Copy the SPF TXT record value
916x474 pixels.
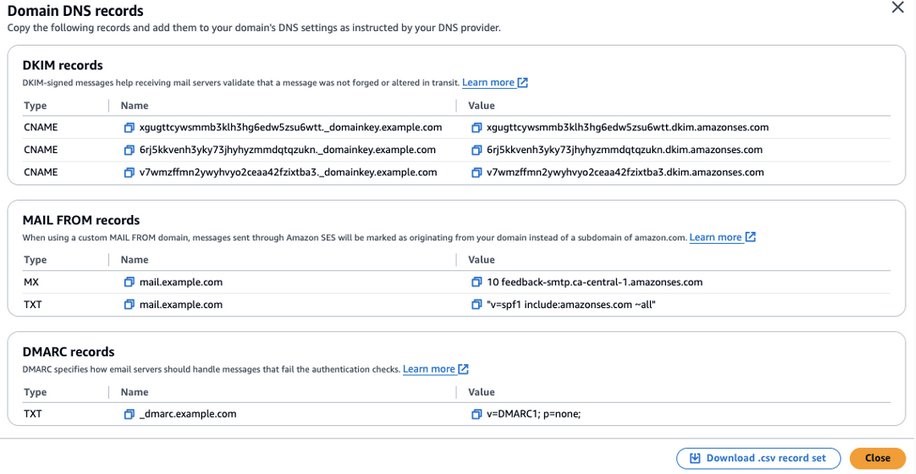(477, 305)
